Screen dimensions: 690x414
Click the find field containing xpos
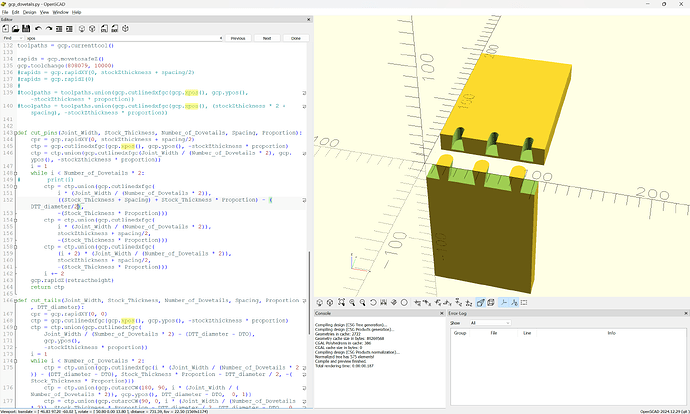point(124,38)
